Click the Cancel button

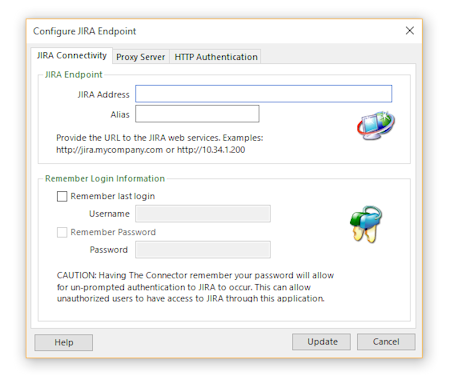coord(386,342)
